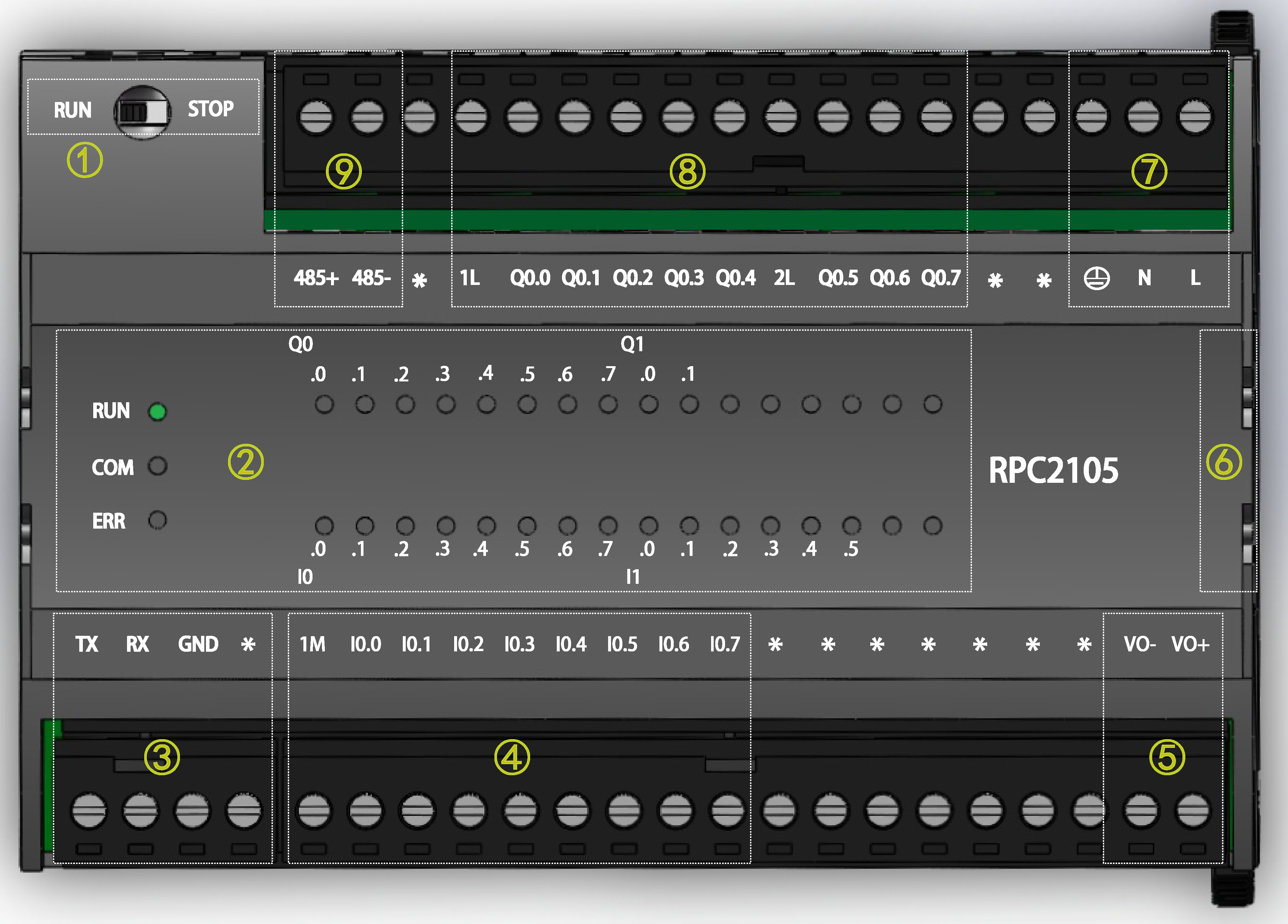The width and height of the screenshot is (1288, 924).
Task: Click the yellow circled number 8 marker
Action: coord(687,172)
